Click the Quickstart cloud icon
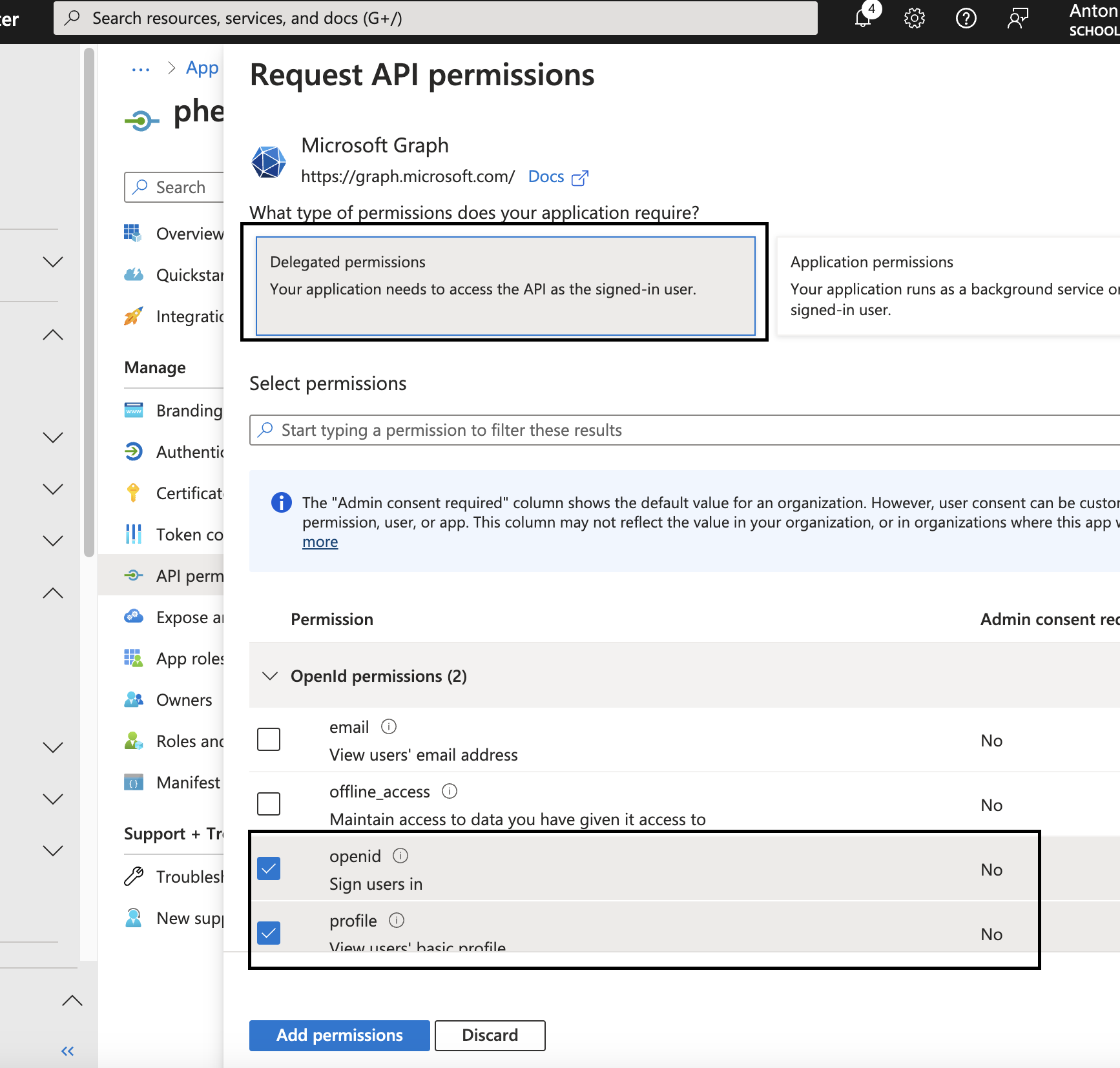 coord(133,274)
